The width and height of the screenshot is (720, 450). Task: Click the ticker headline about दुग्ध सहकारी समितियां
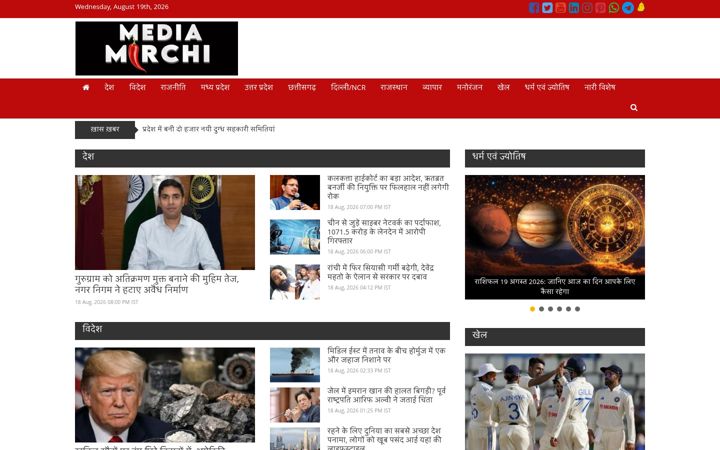[x=208, y=129]
